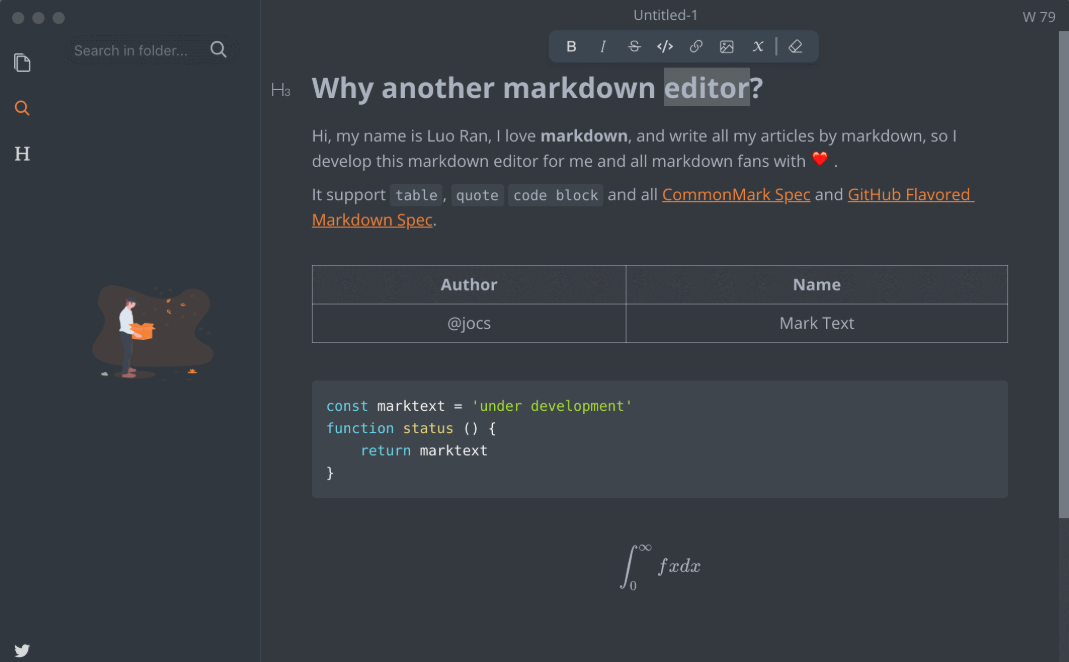The height and width of the screenshot is (662, 1069).
Task: Open the search panel in the sidebar
Action: [22, 107]
